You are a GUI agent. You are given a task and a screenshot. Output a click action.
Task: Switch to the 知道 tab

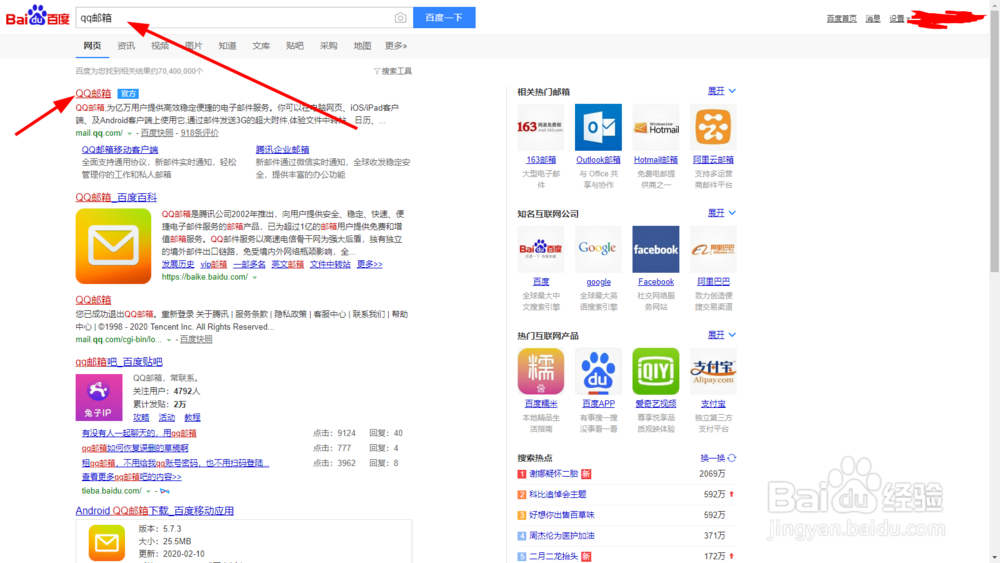227,46
